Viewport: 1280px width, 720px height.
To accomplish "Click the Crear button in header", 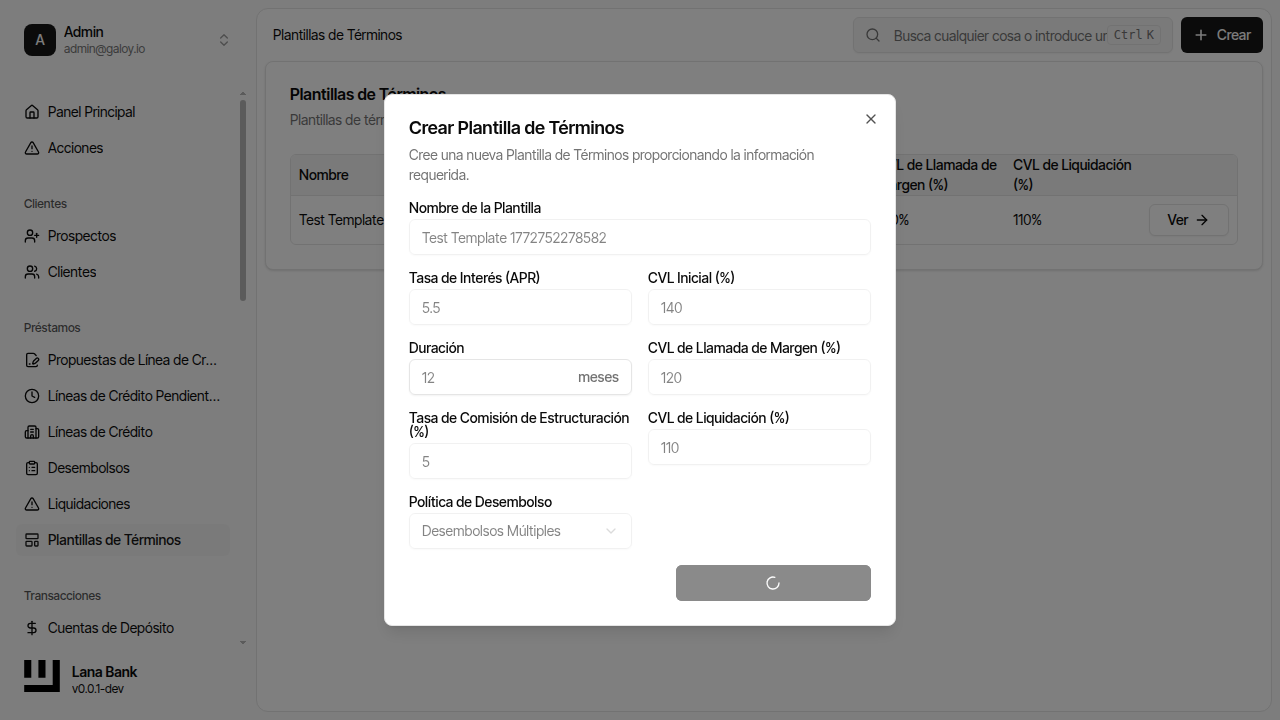I will point(1221,35).
